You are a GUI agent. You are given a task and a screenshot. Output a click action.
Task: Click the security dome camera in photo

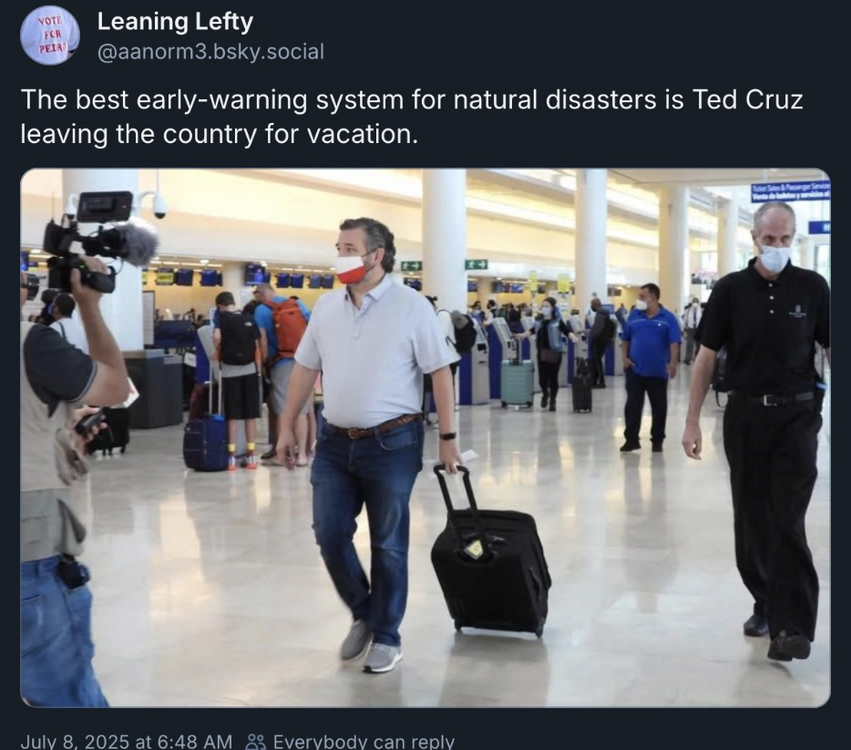(x=158, y=207)
